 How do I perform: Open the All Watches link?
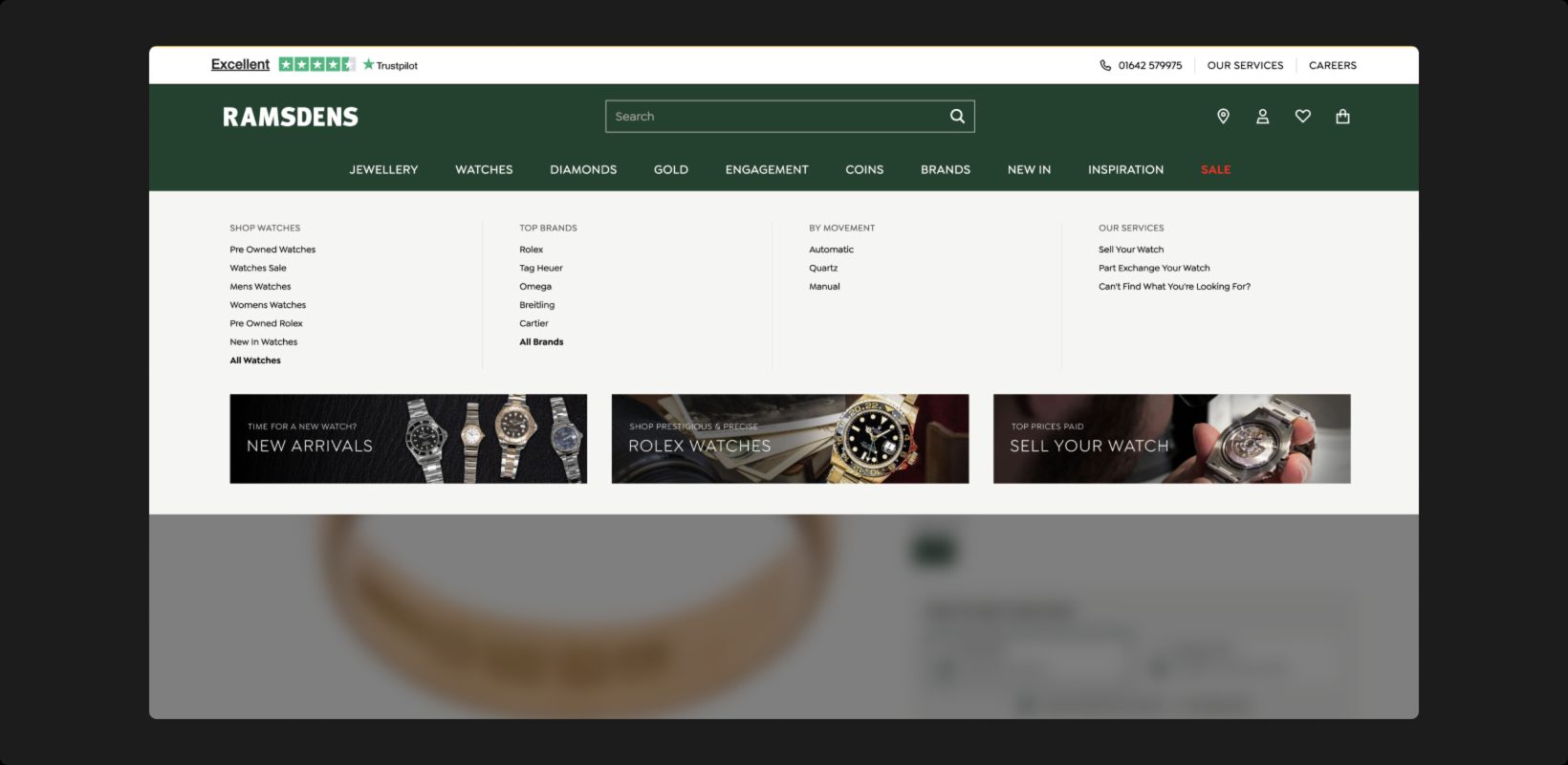click(x=255, y=361)
